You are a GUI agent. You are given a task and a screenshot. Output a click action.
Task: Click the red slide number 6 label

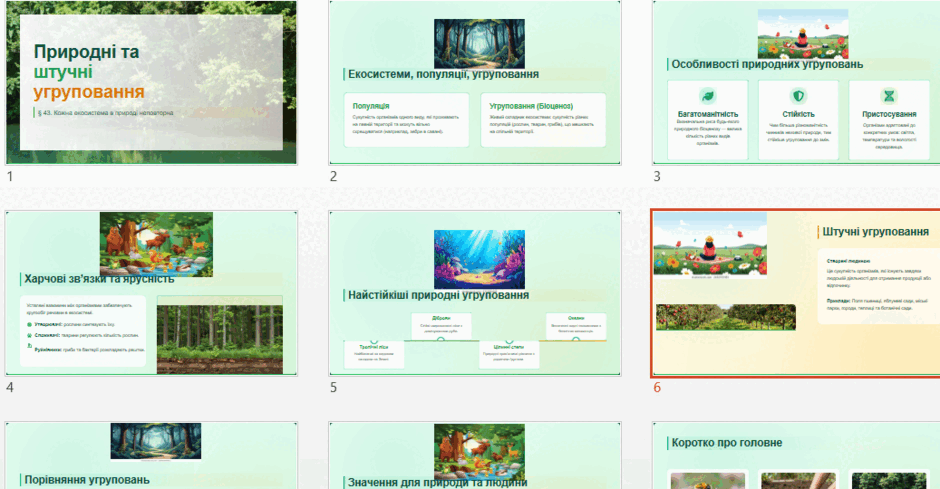tap(657, 388)
